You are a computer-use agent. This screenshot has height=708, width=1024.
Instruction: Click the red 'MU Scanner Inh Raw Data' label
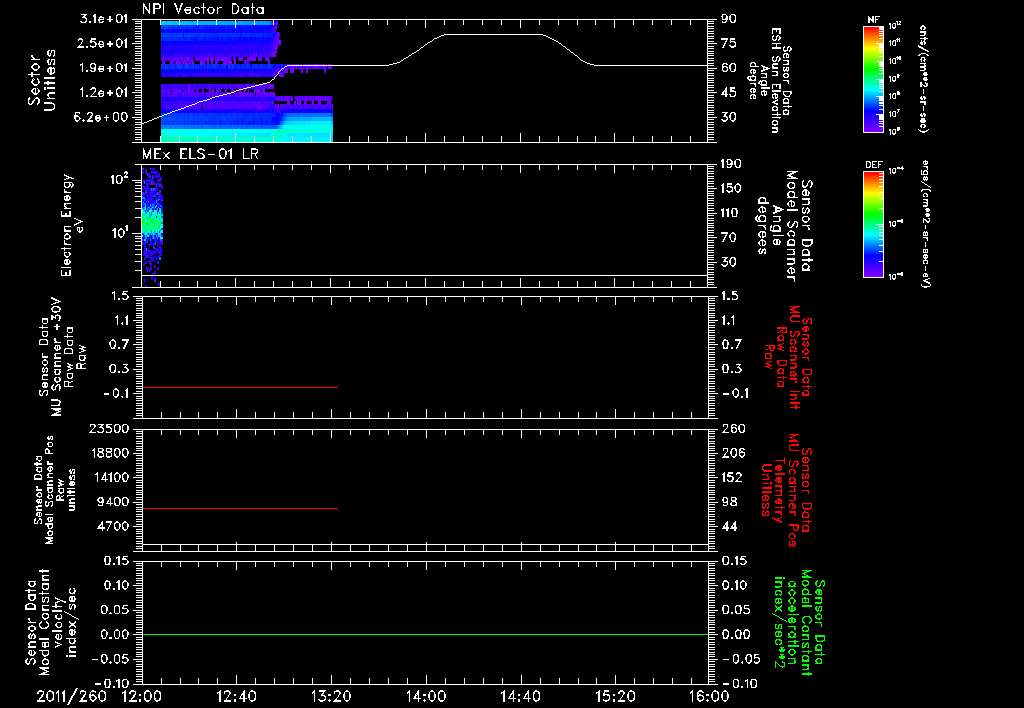[786, 357]
